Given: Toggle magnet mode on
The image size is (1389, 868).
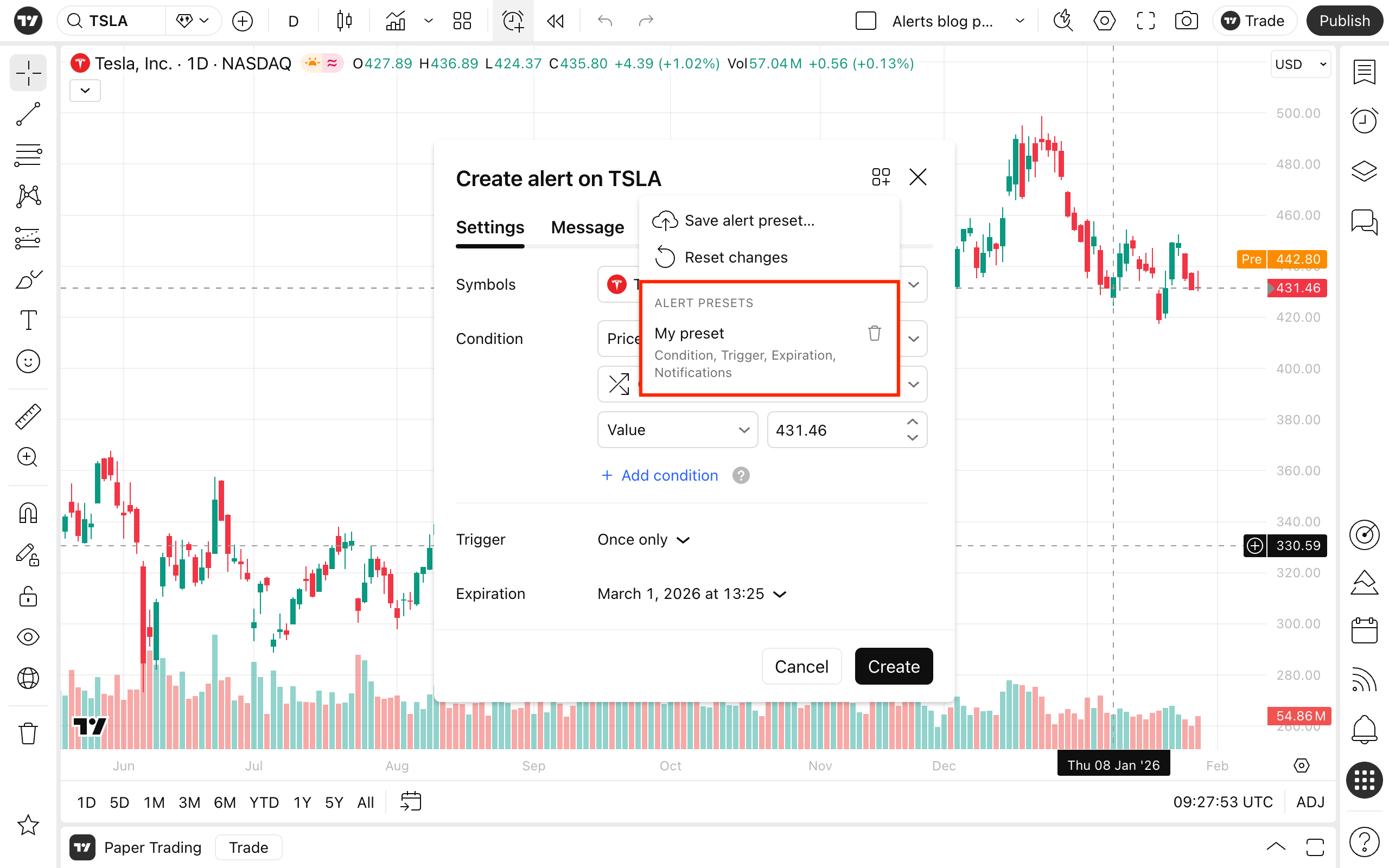Looking at the screenshot, I should [x=28, y=513].
